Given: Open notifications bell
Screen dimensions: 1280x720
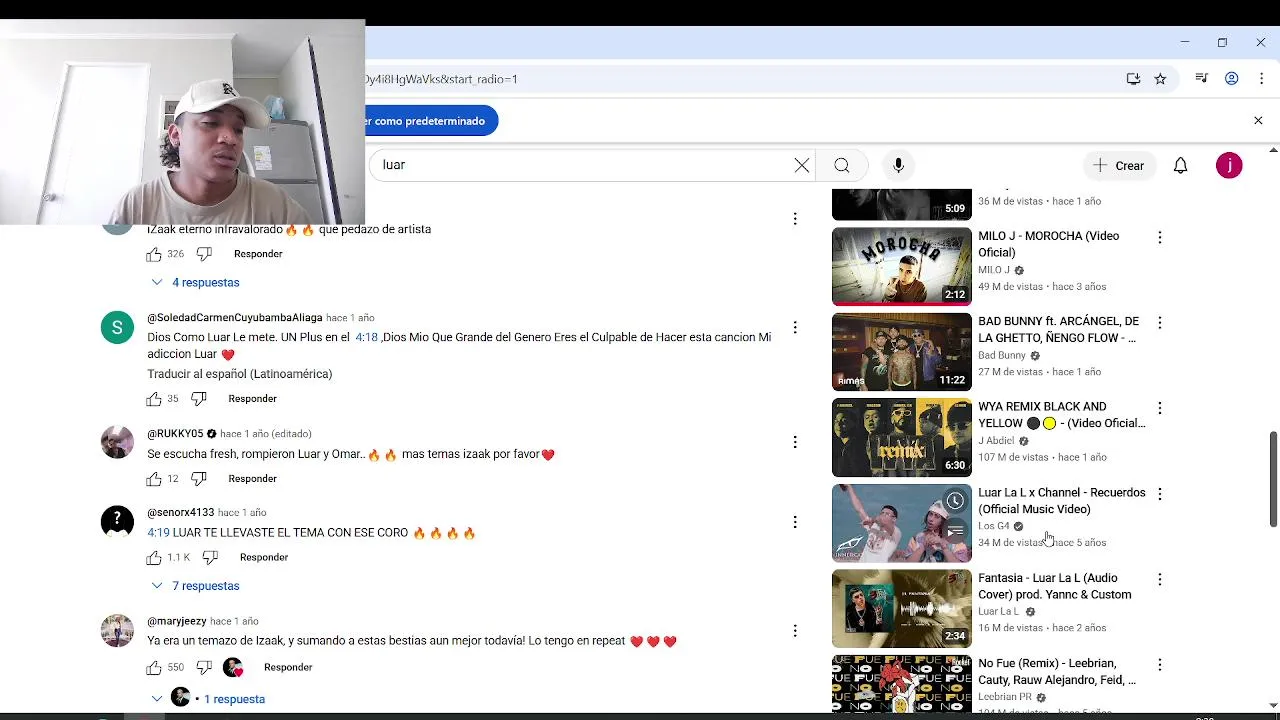Looking at the screenshot, I should click(1180, 165).
